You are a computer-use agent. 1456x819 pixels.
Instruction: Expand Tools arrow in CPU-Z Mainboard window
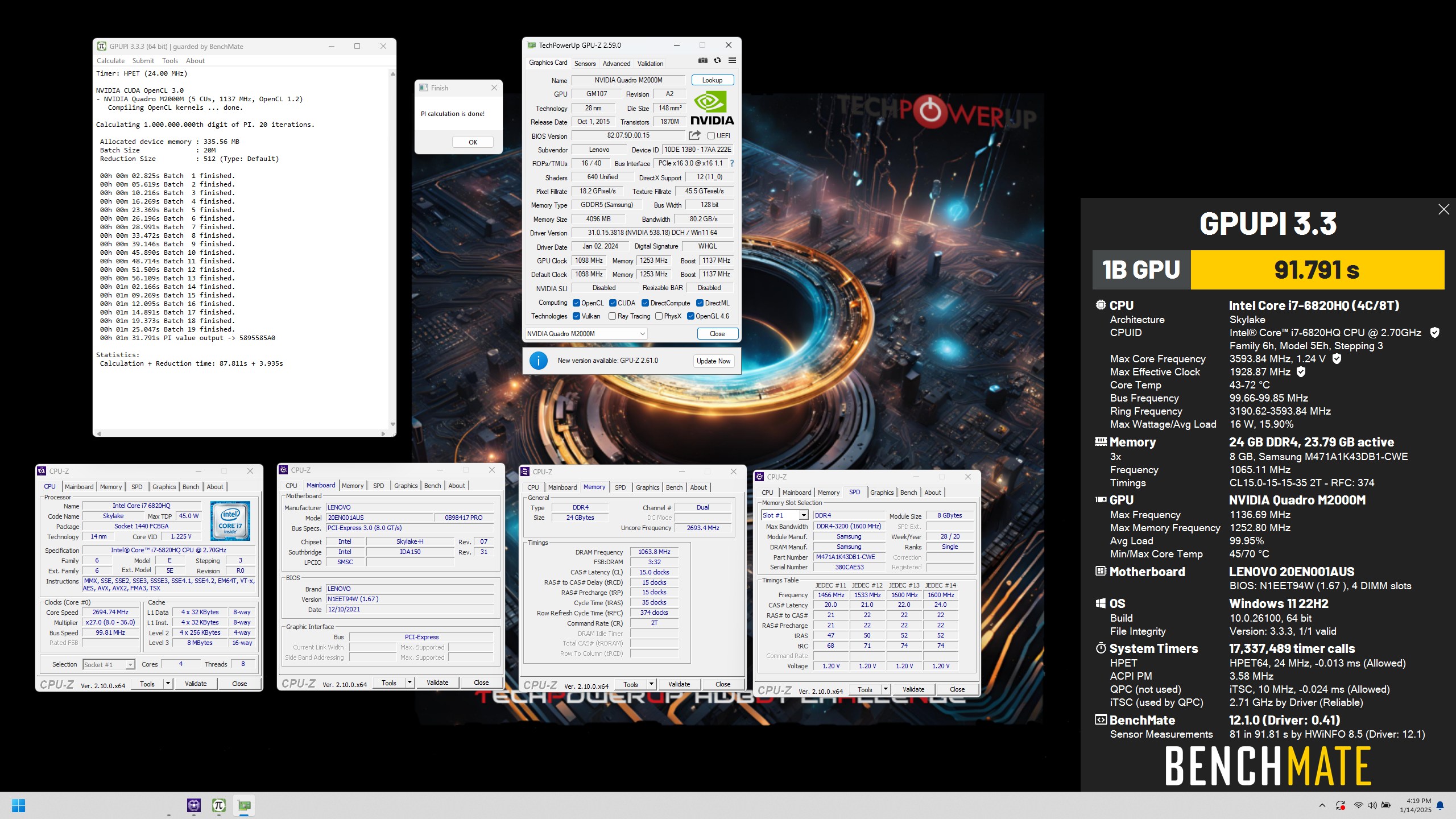(x=409, y=682)
